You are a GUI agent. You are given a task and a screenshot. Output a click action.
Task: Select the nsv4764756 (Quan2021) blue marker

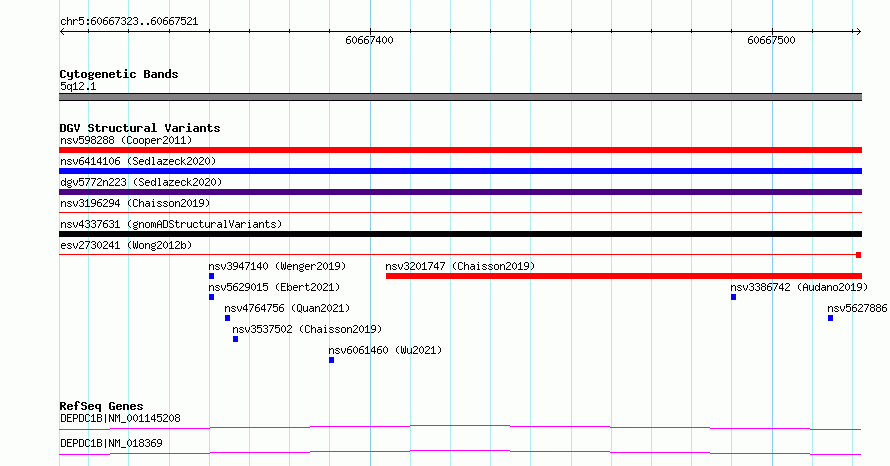(x=228, y=318)
